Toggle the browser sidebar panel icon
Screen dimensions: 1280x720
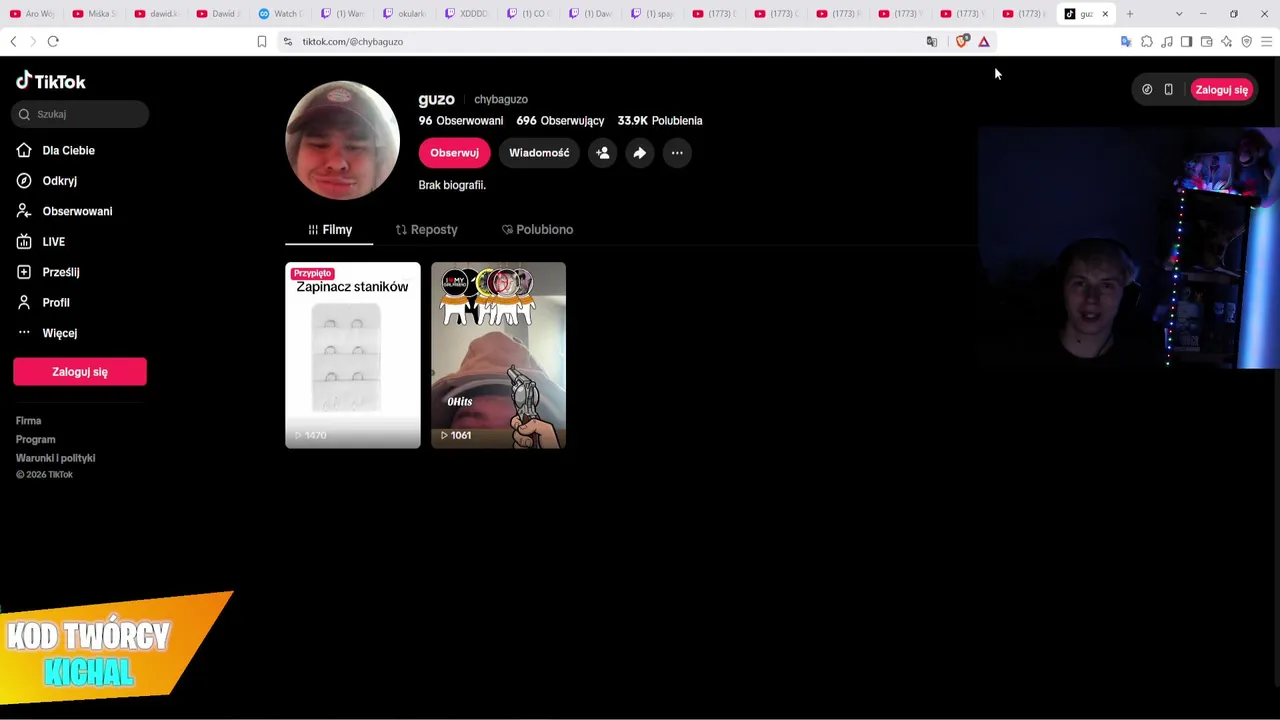(1186, 41)
